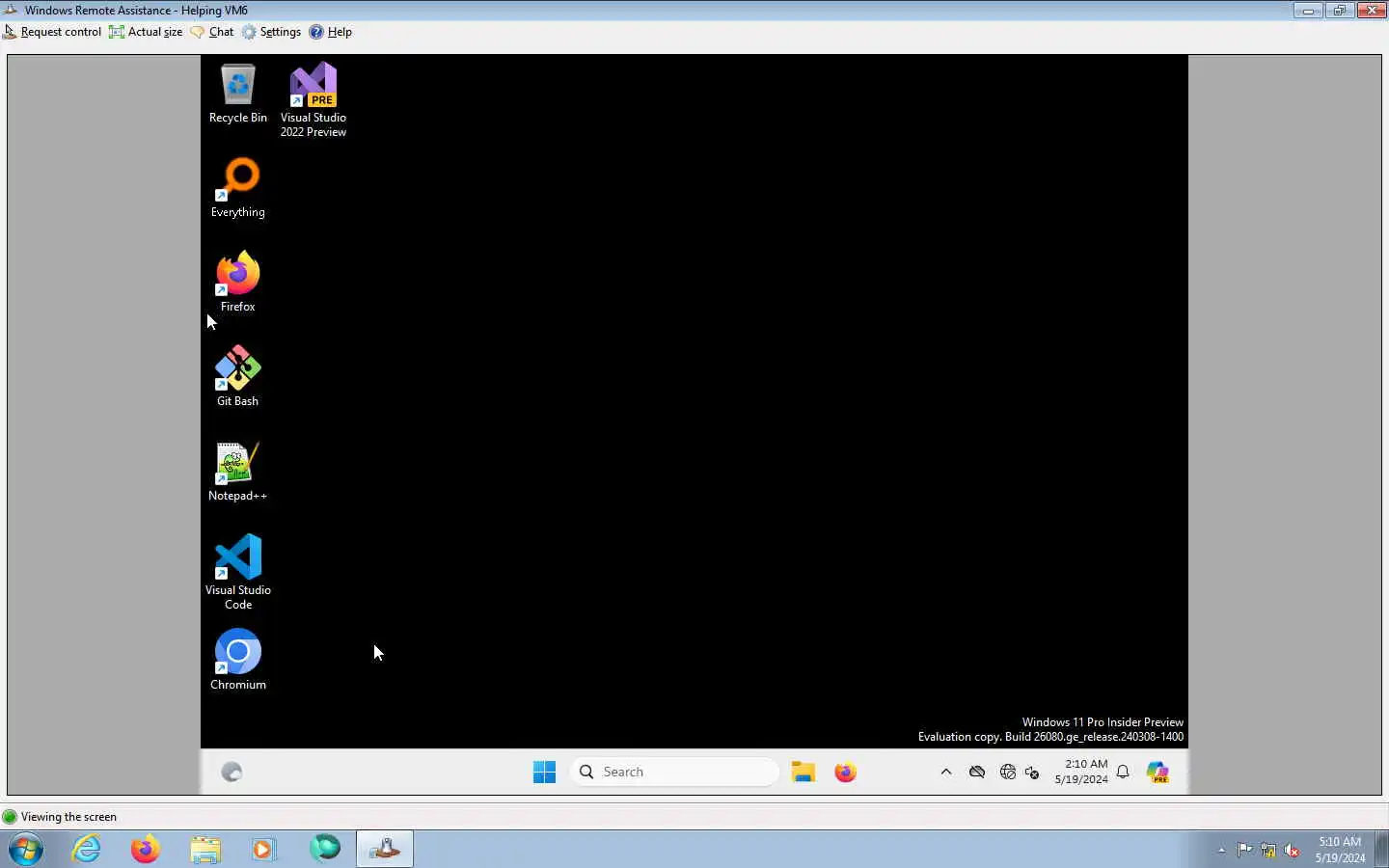Image resolution: width=1389 pixels, height=868 pixels.
Task: Open the remote clock showing 2:10 AM
Action: [1081, 772]
